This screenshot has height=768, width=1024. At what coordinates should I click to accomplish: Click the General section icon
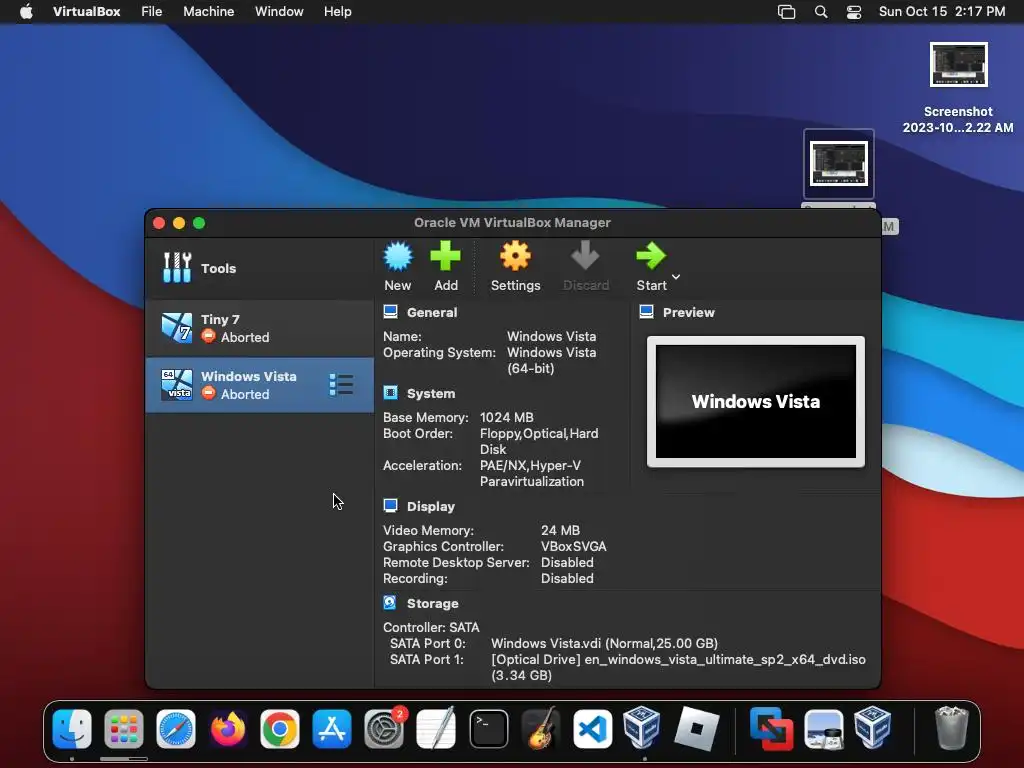[391, 312]
